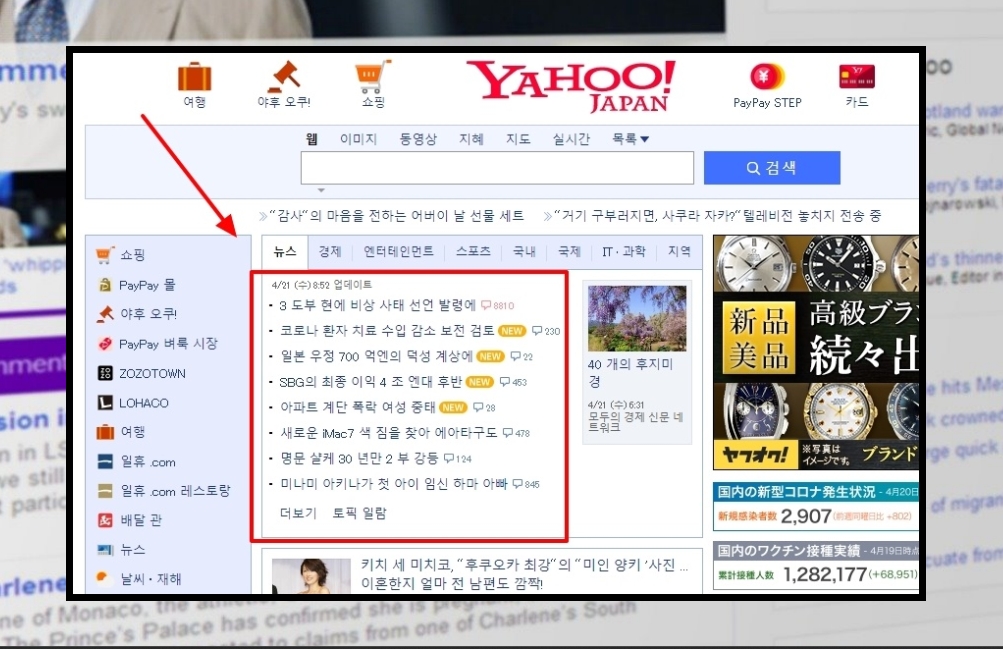Click comment icon beside 미나미 아키나가 headline
This screenshot has width=1003, height=649.
pos(517,484)
